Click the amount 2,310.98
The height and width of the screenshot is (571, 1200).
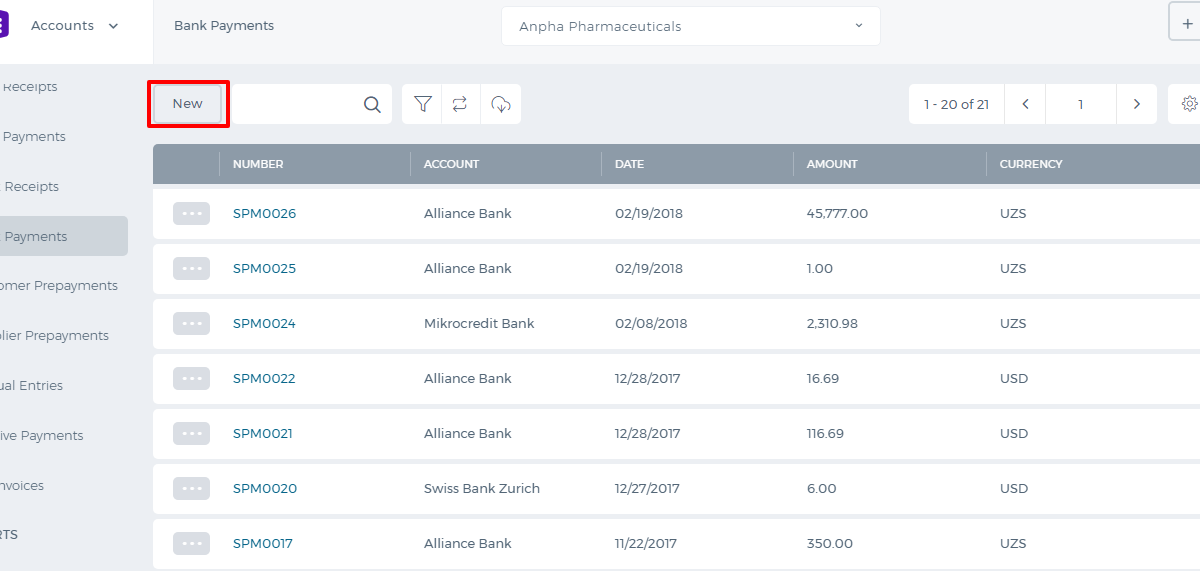click(832, 323)
